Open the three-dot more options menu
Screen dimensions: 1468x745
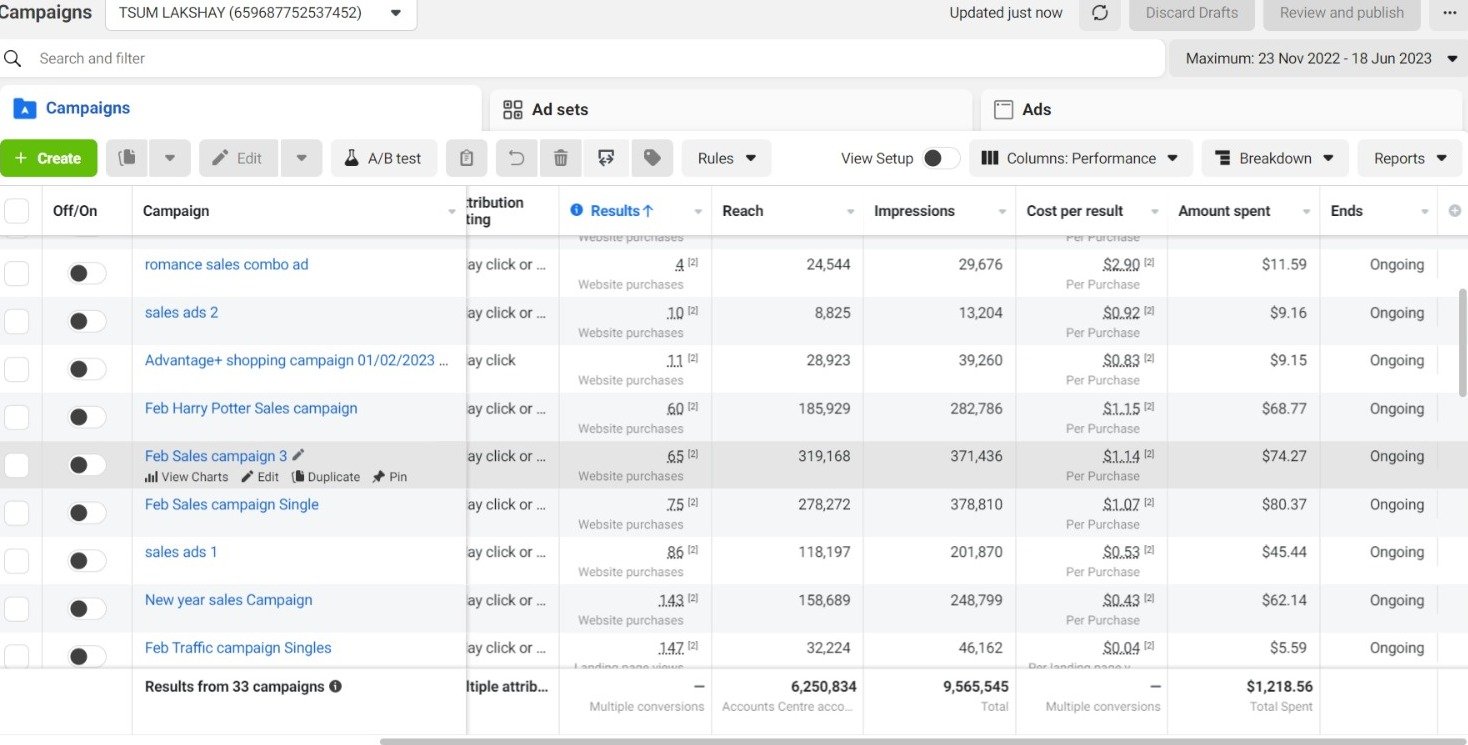1450,13
